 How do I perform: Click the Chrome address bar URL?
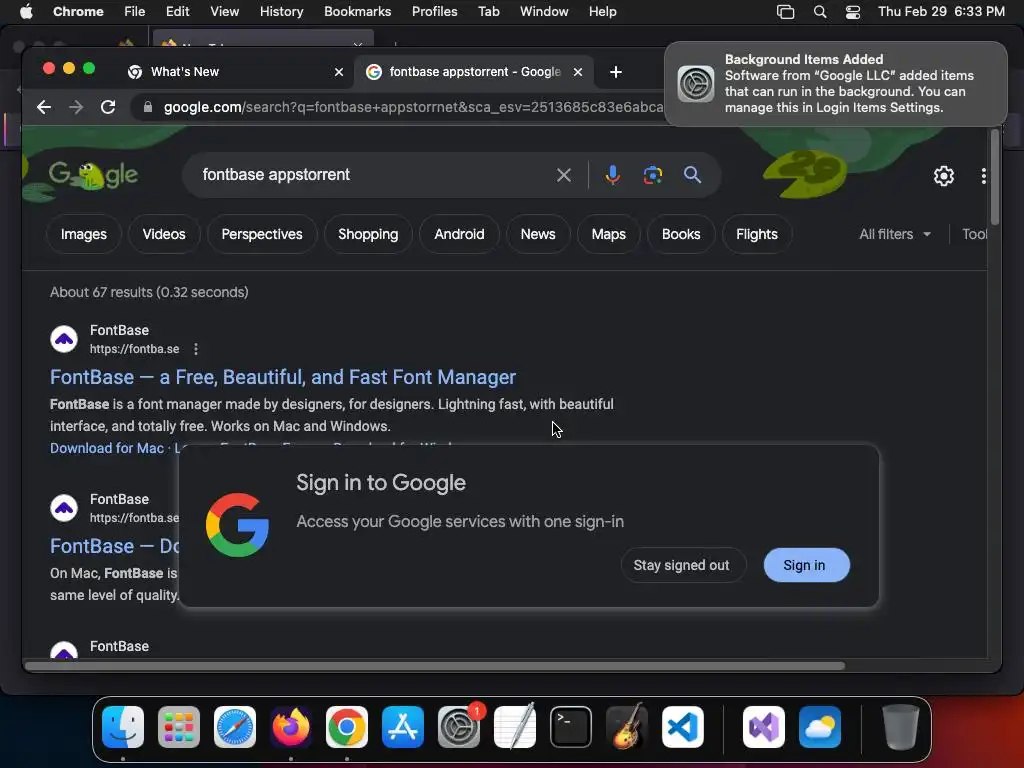click(413, 107)
